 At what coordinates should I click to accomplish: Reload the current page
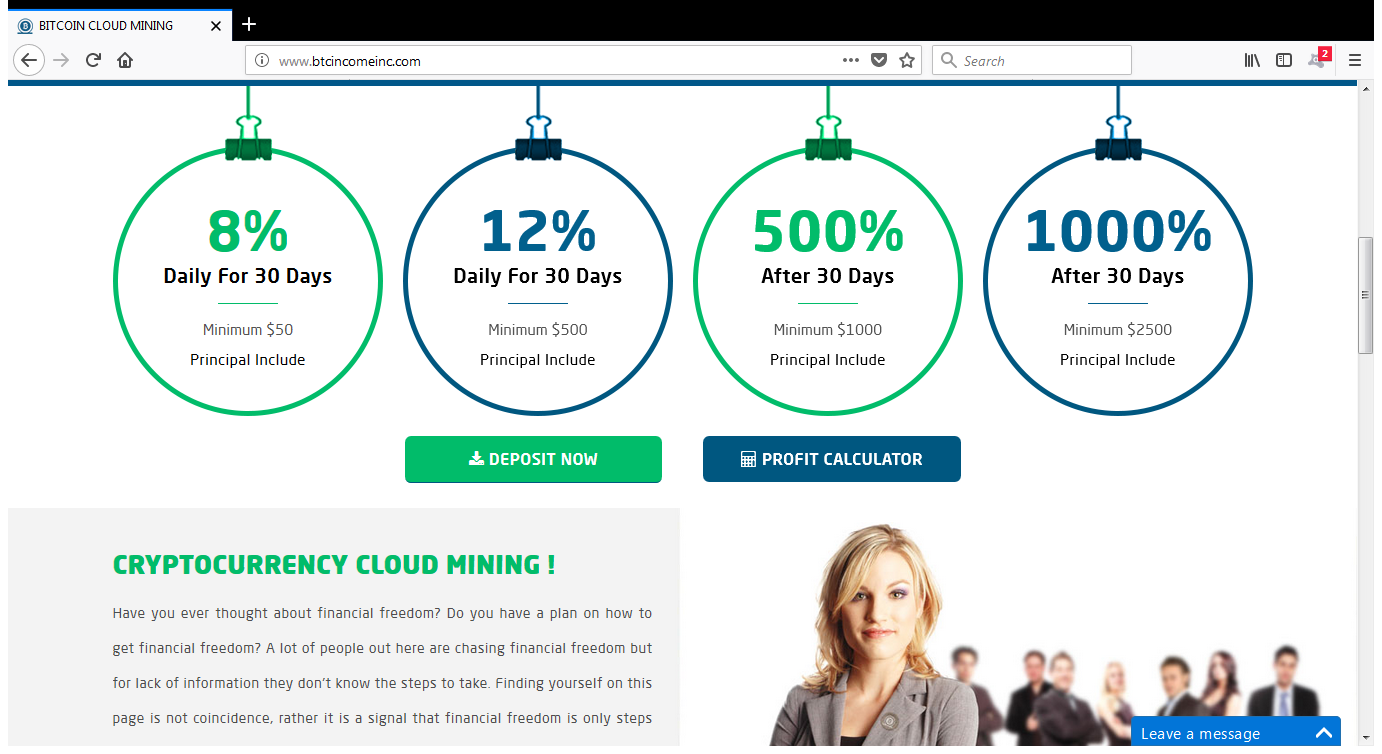[93, 60]
